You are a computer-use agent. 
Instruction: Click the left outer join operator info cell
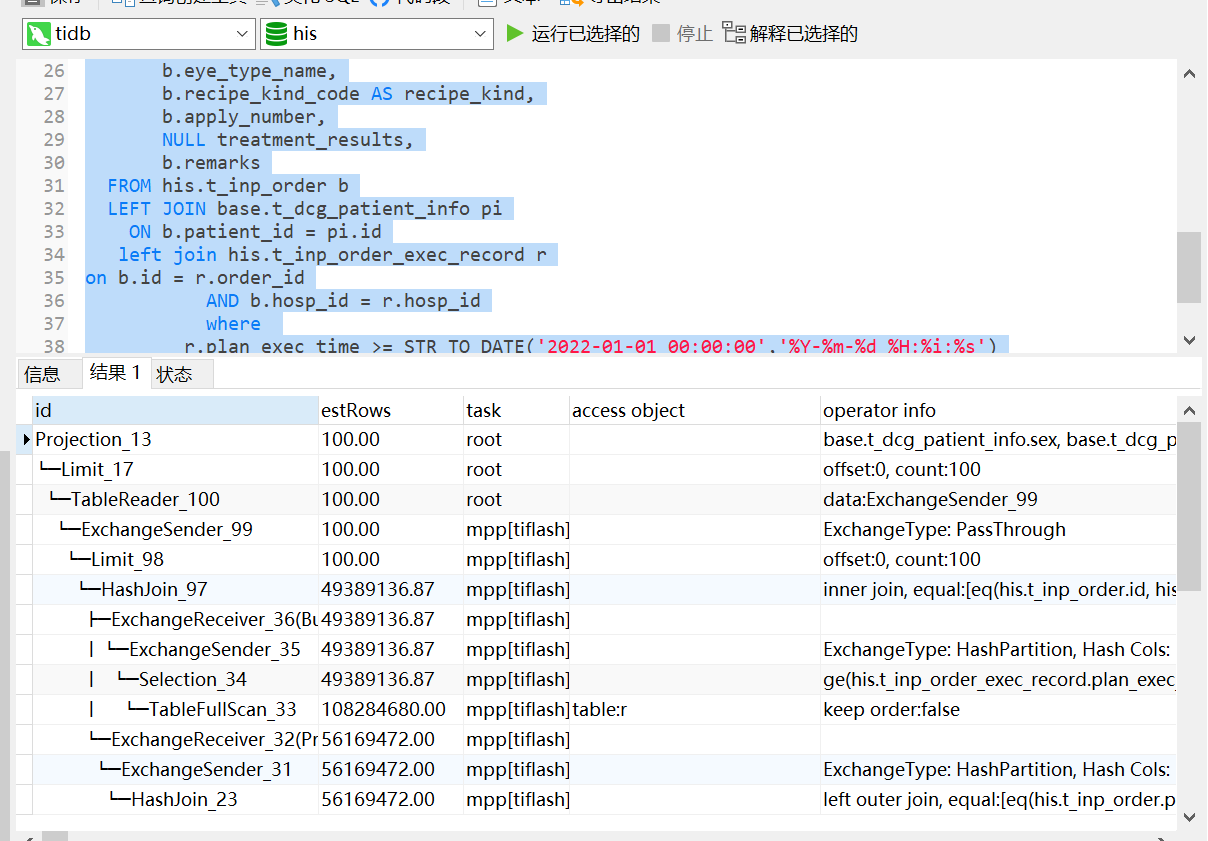(x=998, y=800)
